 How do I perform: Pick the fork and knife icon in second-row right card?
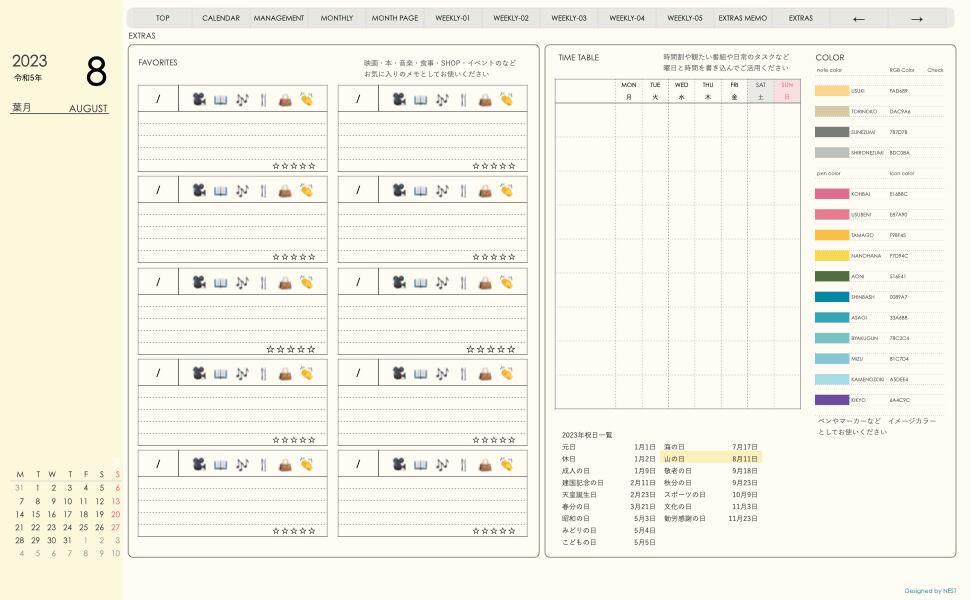[463, 190]
